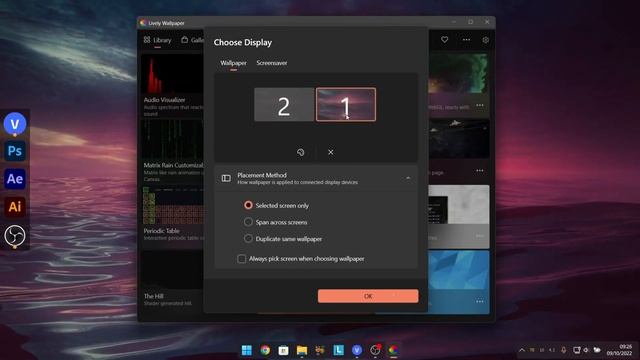640x360 pixels.
Task: Open Lively Wallpaper settings gear
Action: point(485,40)
